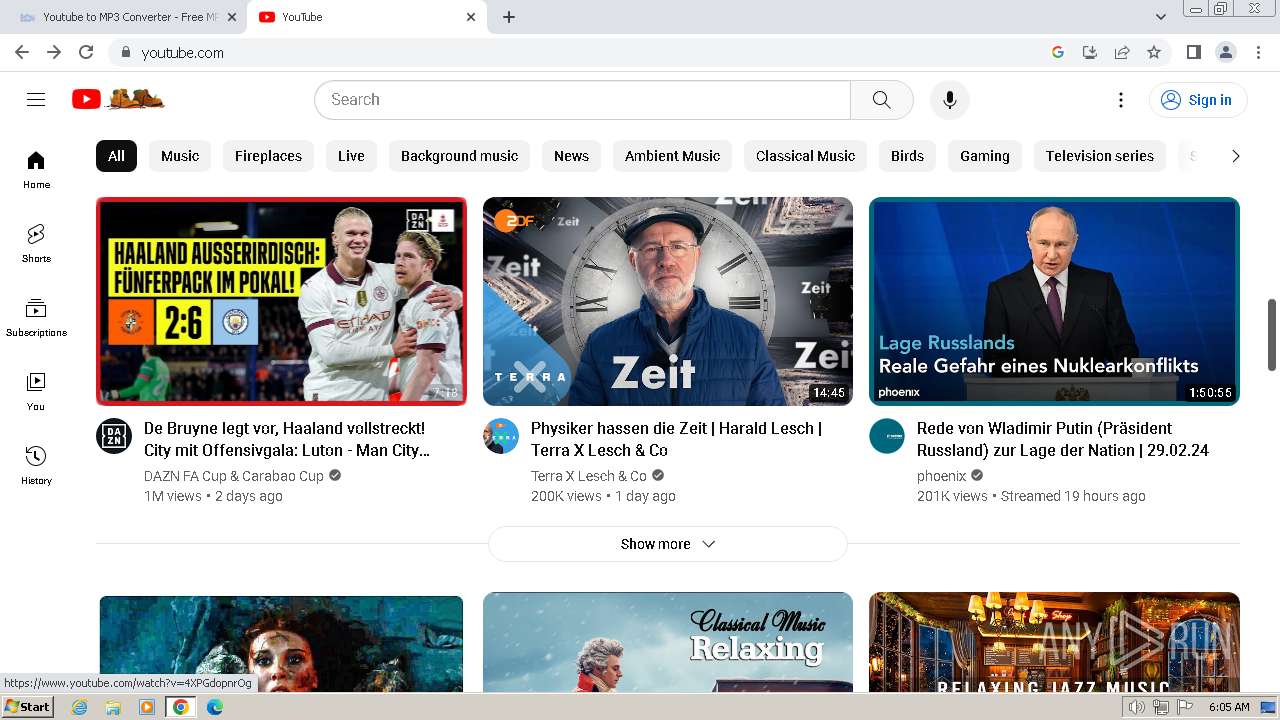Click the page vertical scrollbar thumb

(x=1272, y=334)
